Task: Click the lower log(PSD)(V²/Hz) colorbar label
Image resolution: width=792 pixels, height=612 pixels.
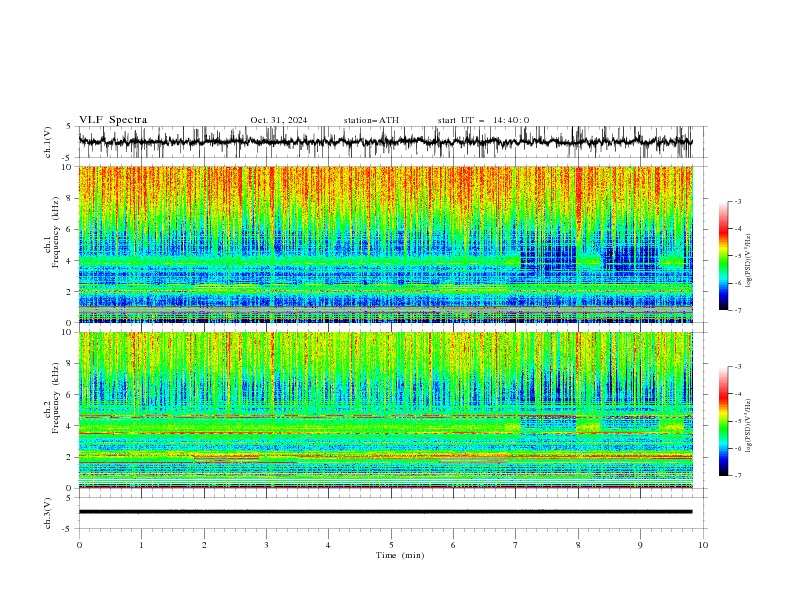Action: 749,426
